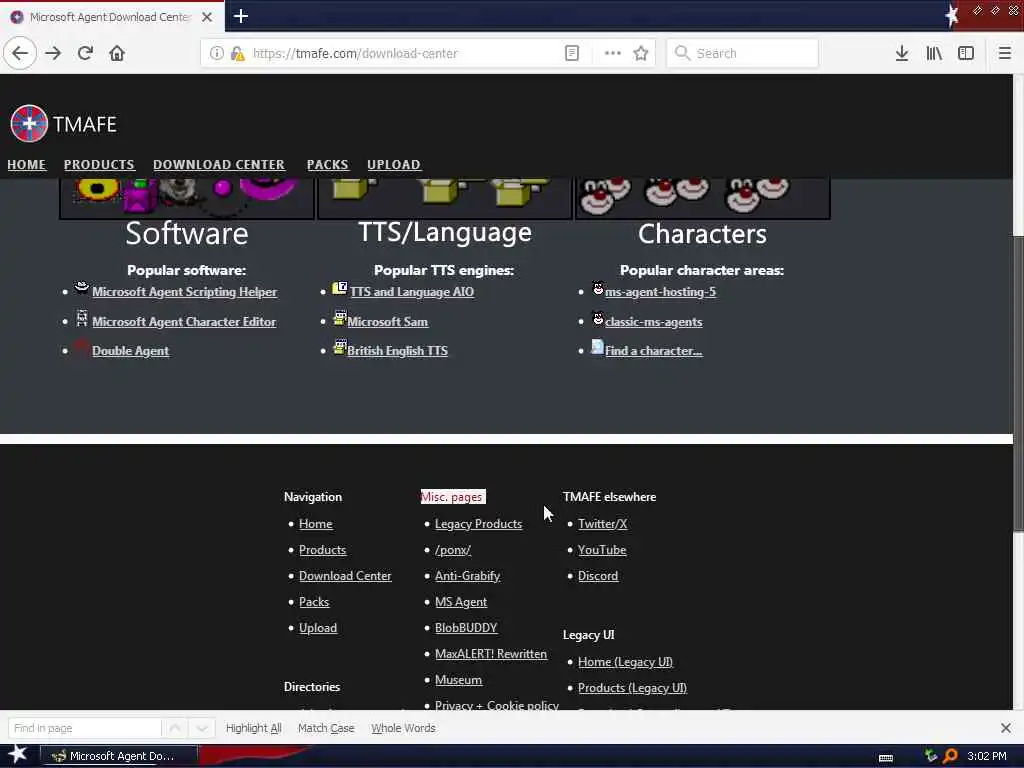1024x768 pixels.
Task: Toggle reader view icon in address bar
Action: tap(571, 53)
